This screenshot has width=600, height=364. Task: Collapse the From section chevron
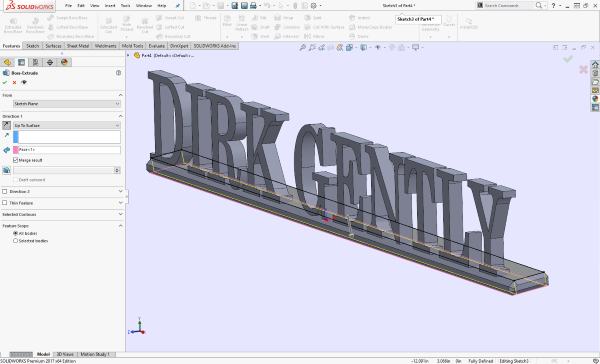[121, 95]
